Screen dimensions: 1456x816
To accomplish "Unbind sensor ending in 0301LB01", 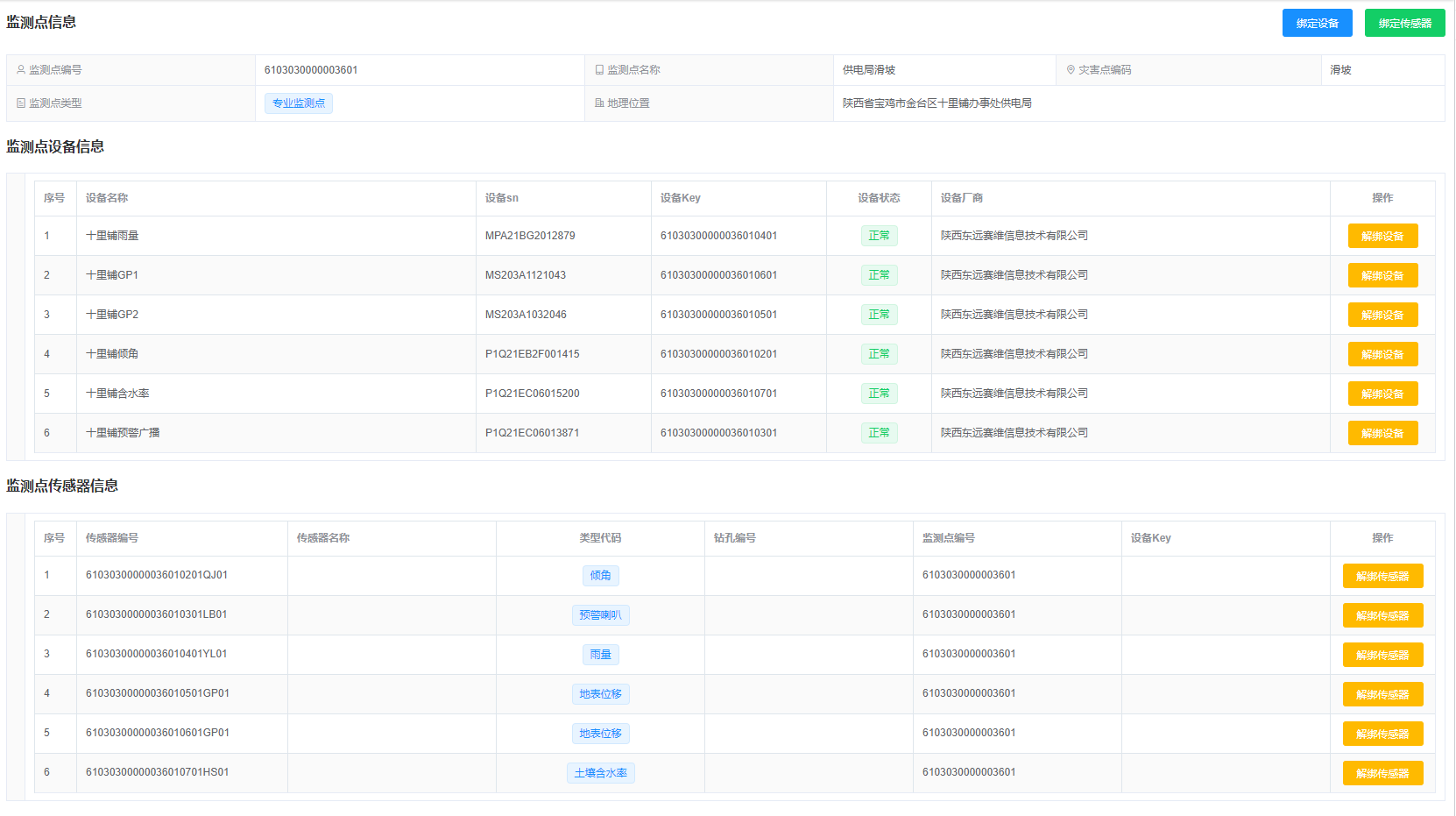I will coord(1382,615).
